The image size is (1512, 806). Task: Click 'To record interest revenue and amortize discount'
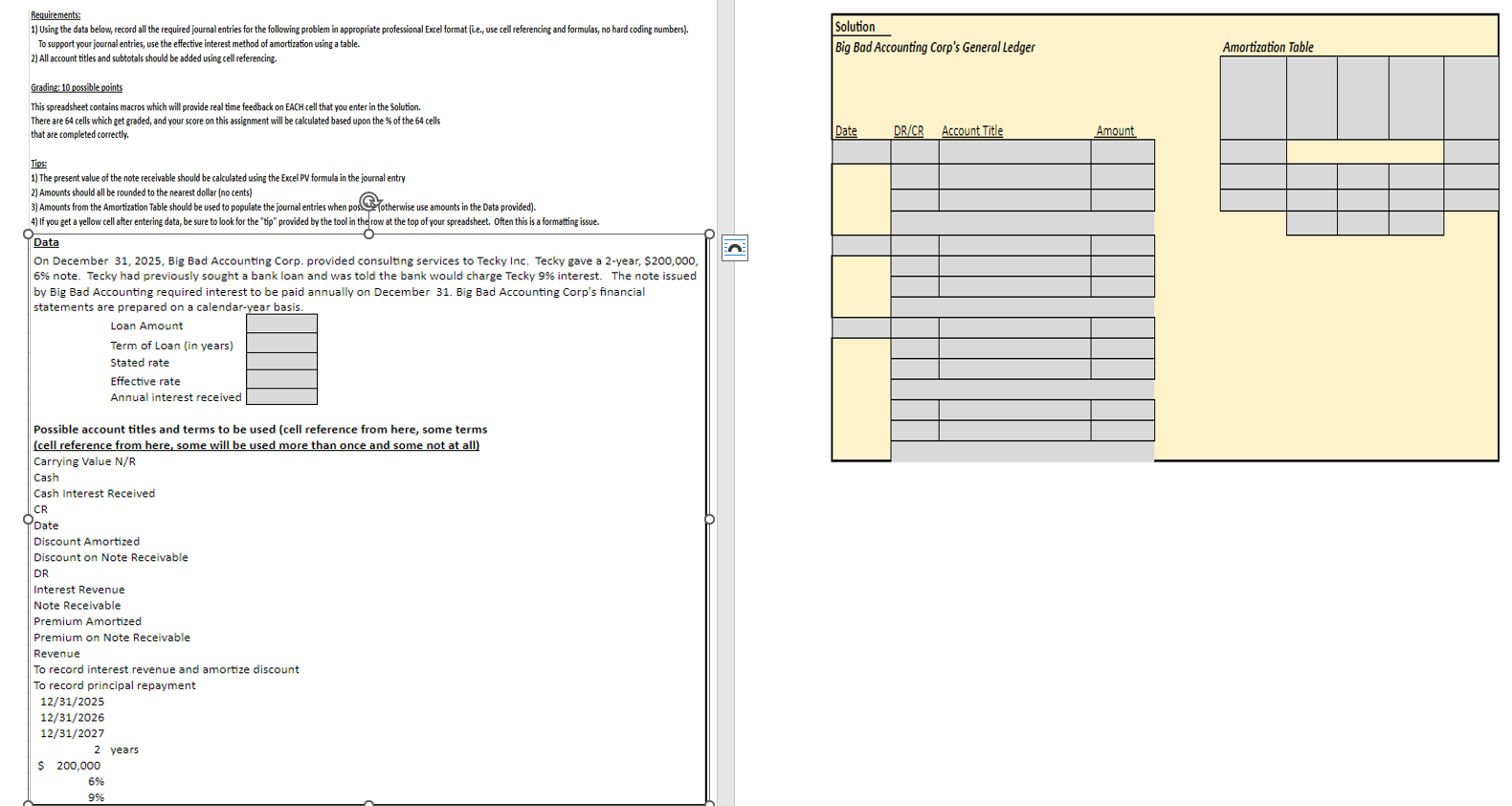pos(167,670)
